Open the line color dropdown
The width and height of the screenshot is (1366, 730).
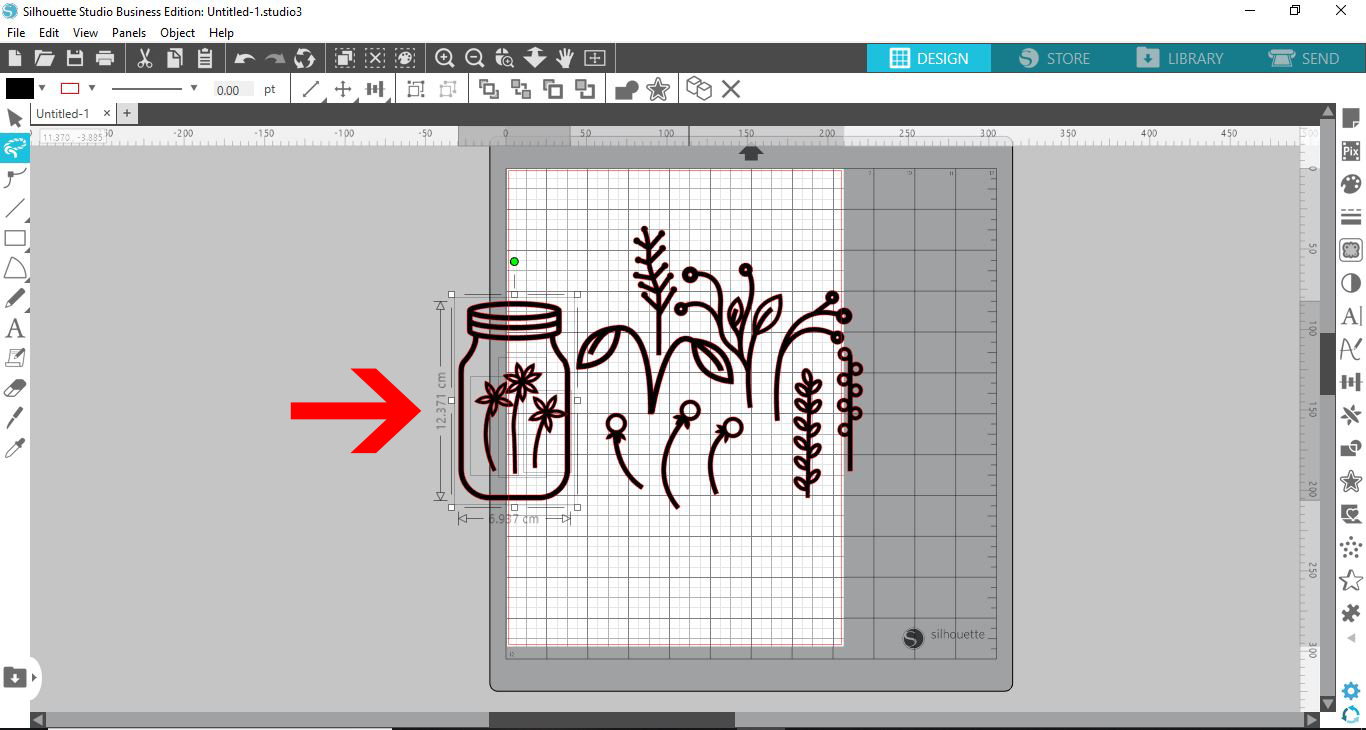point(91,89)
